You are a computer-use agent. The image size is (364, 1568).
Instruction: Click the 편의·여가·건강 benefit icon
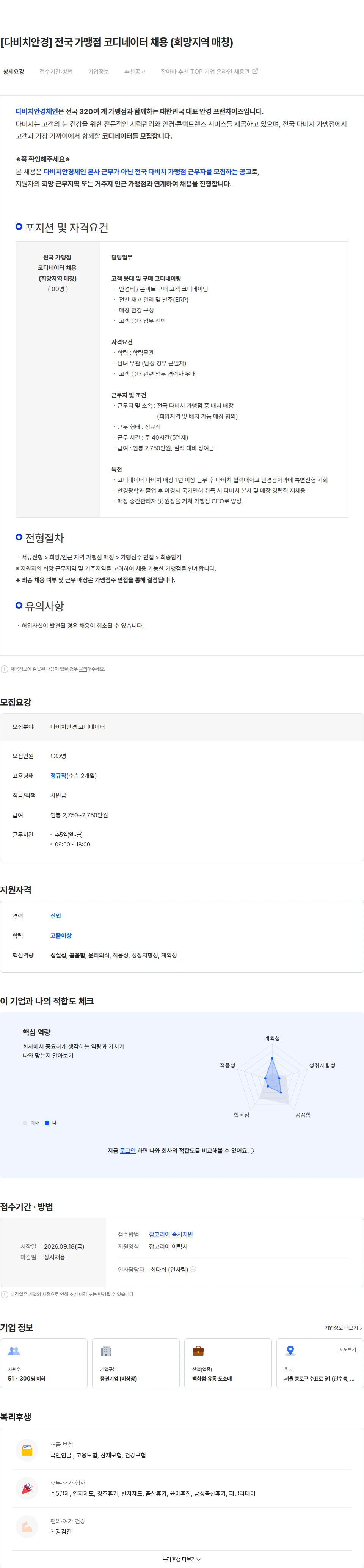point(27,1526)
